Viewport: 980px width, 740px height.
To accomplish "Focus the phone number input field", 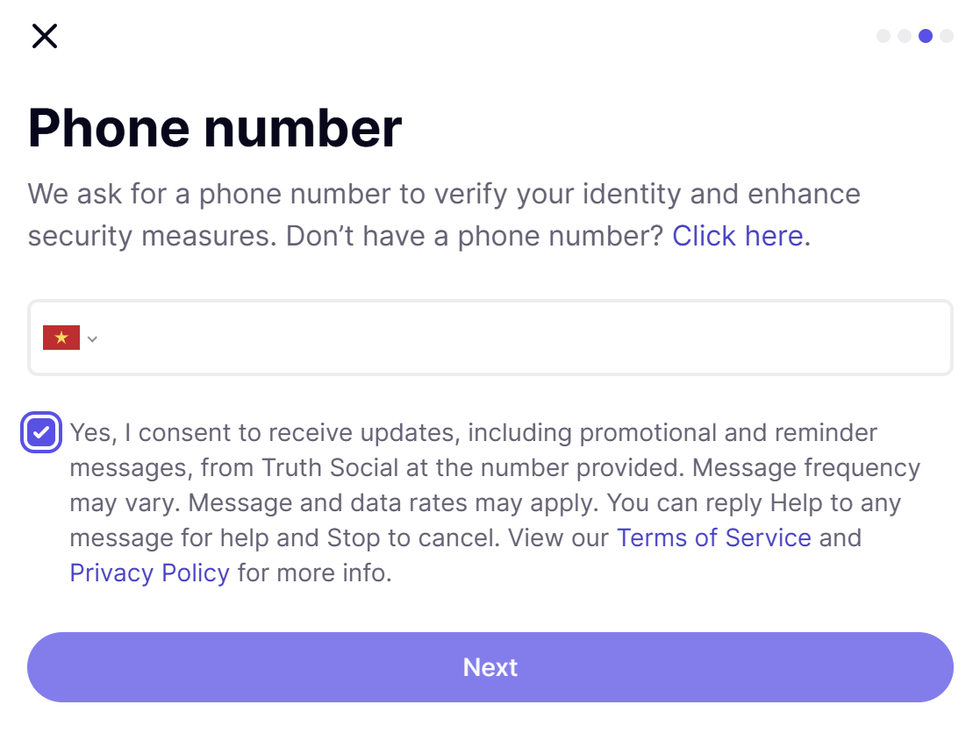I will coord(520,338).
